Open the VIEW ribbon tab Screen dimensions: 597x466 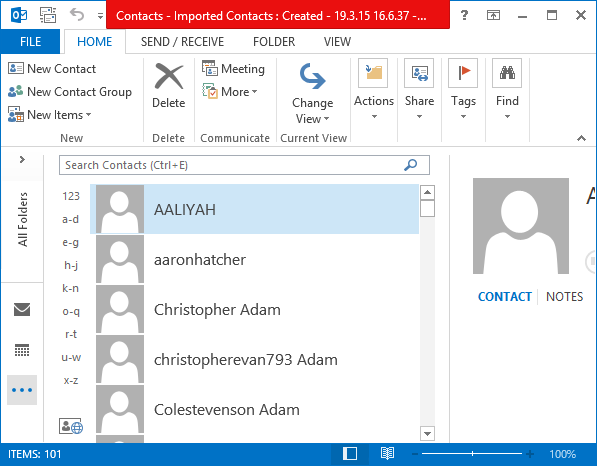(337, 41)
